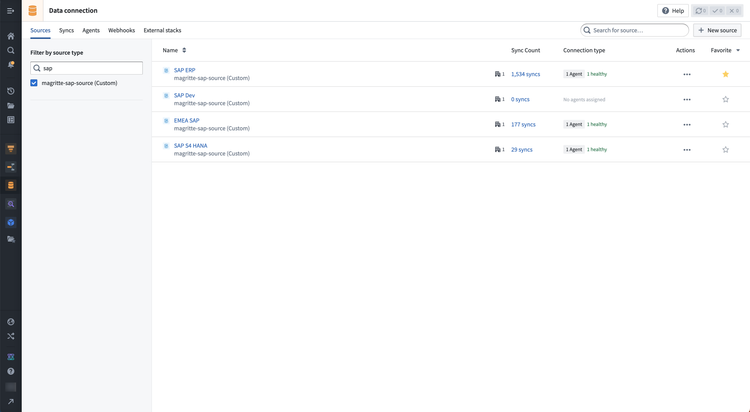View the 1,534 syncs link
The image size is (750, 412).
click(x=525, y=74)
